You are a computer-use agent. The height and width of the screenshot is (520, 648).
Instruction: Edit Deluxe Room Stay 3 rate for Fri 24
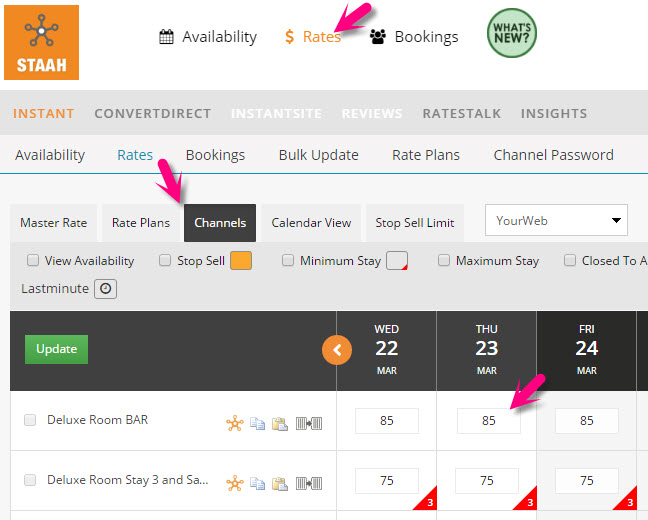click(x=586, y=481)
